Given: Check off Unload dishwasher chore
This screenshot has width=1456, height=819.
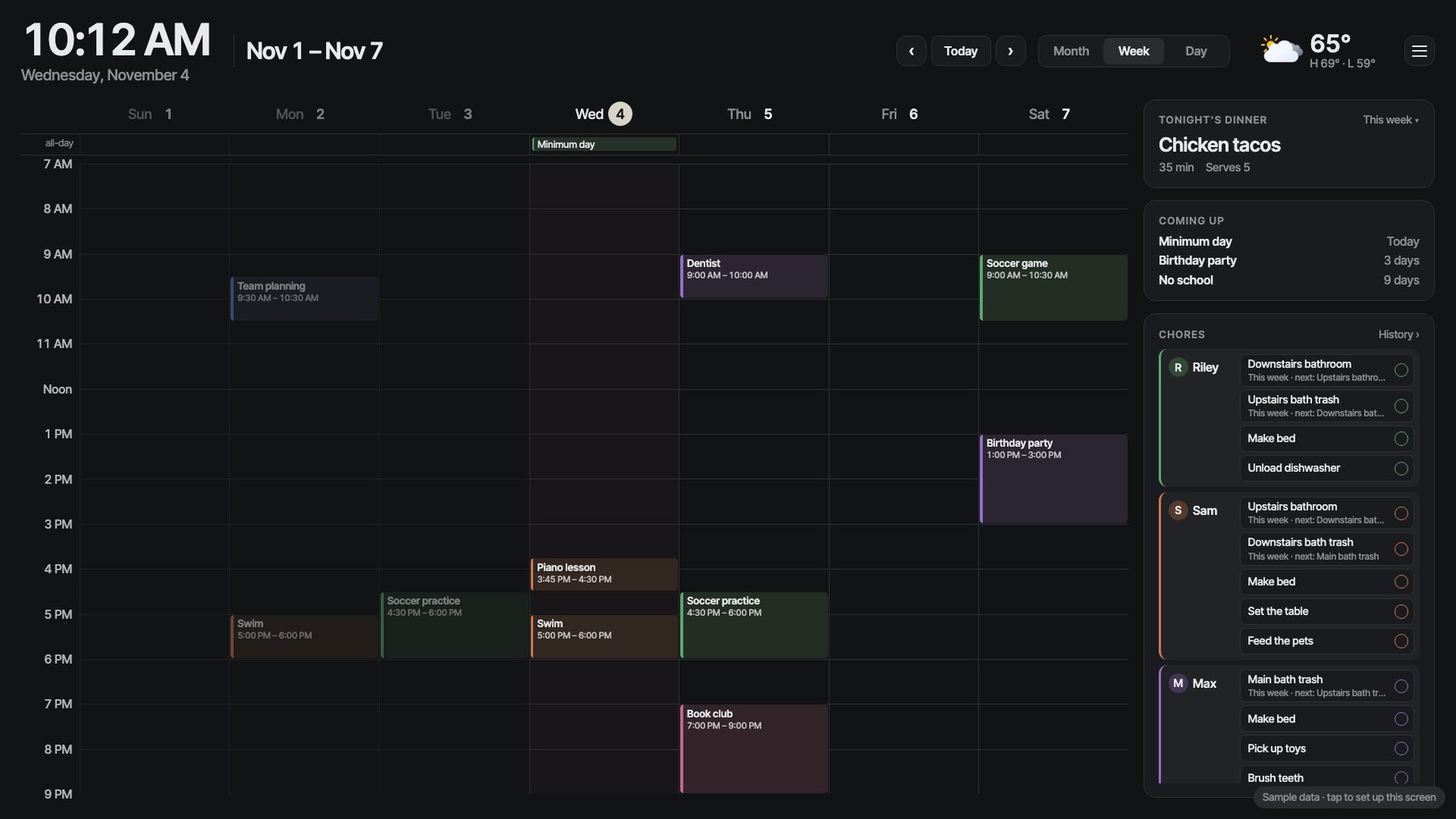Looking at the screenshot, I should coord(1401,469).
